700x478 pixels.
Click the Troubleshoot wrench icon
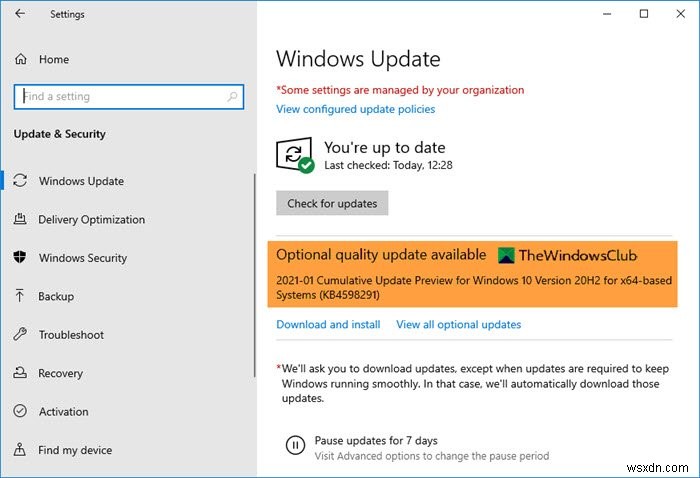(x=20, y=334)
